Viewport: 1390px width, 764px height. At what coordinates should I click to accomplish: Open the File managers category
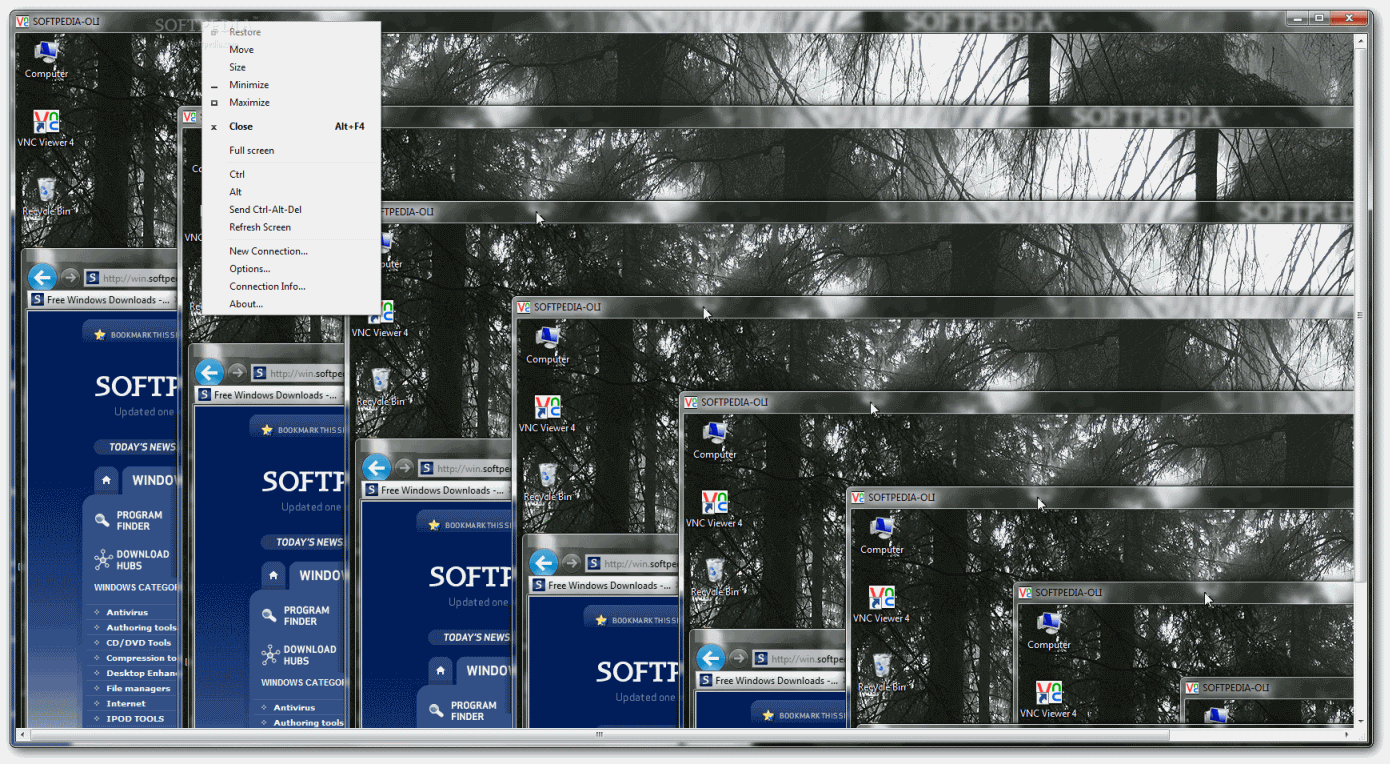(138, 688)
